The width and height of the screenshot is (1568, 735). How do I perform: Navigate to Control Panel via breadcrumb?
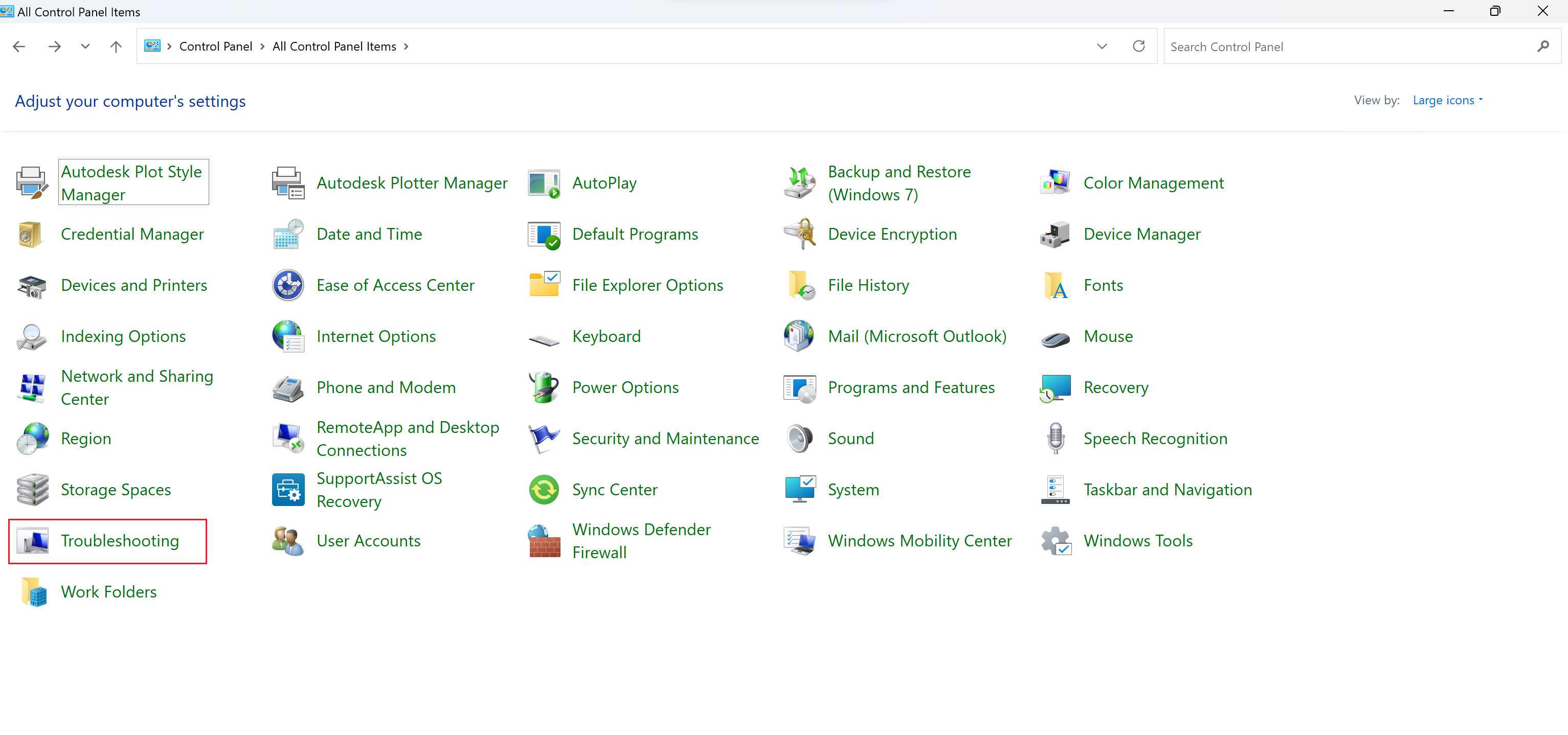click(215, 45)
